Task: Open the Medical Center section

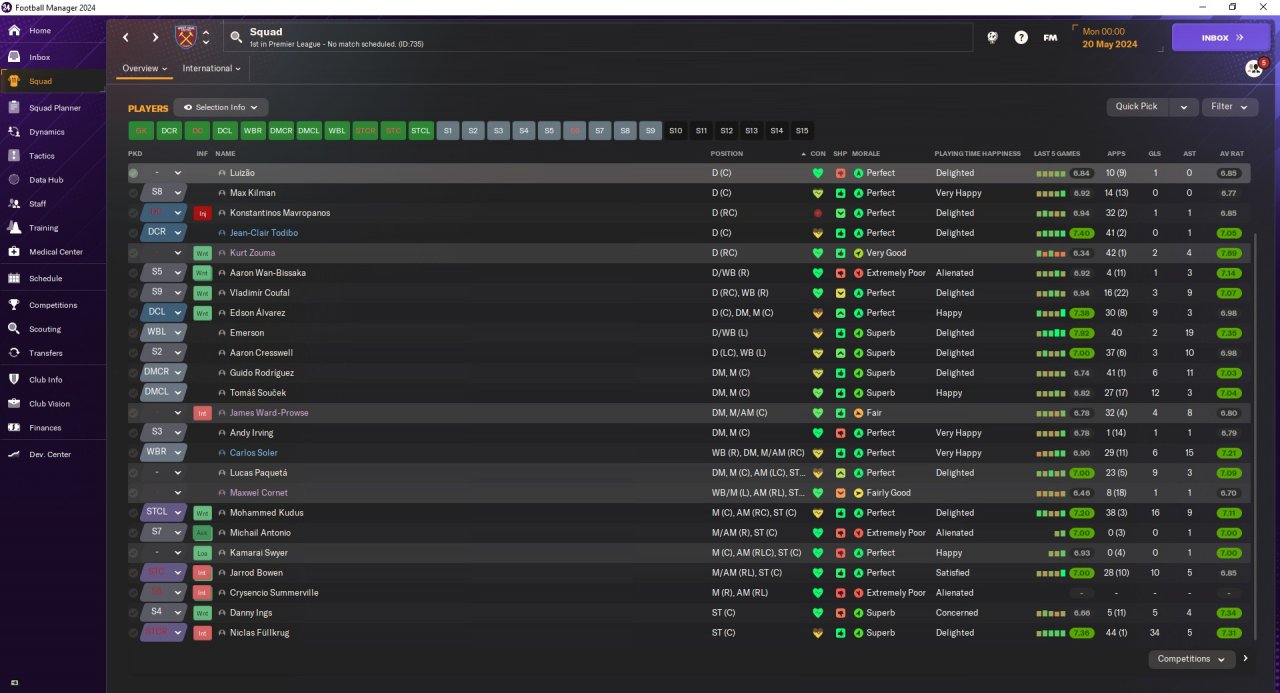Action: tap(55, 252)
